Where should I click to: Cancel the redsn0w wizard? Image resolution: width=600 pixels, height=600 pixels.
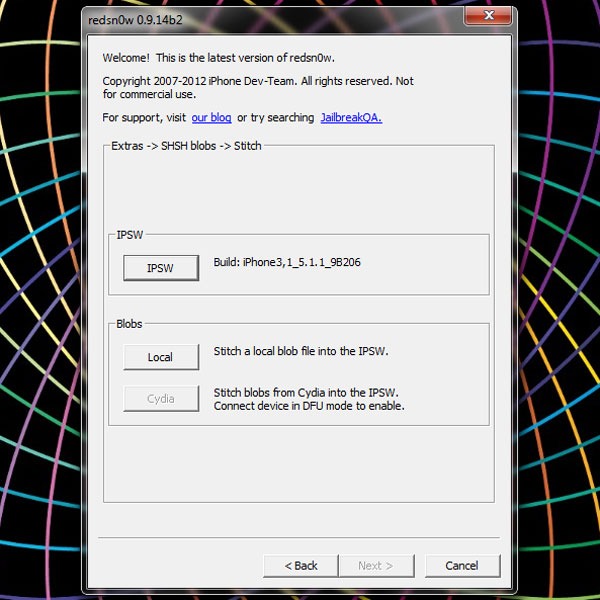pyautogui.click(x=462, y=566)
